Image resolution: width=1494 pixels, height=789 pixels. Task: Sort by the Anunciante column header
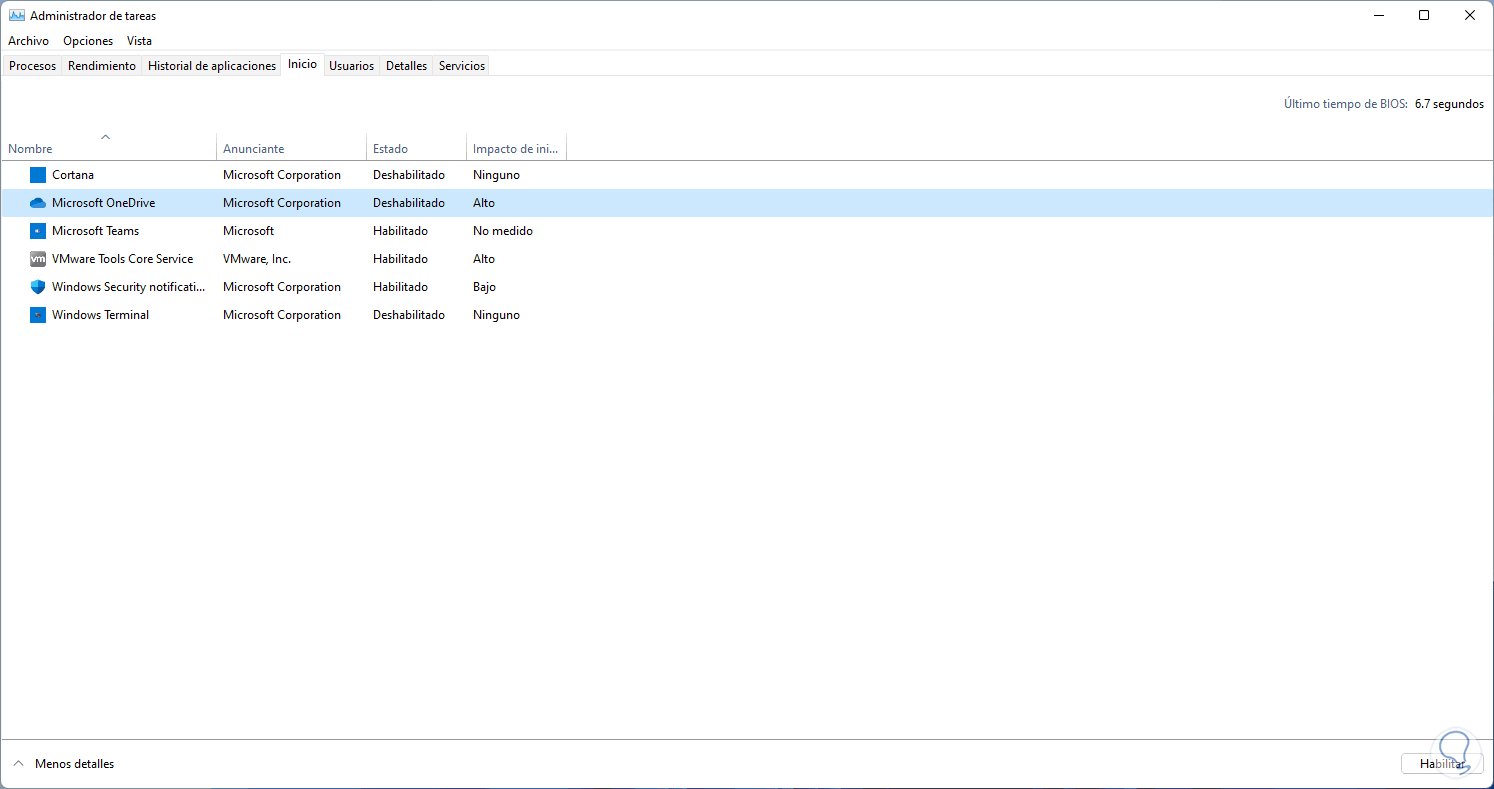click(x=291, y=146)
